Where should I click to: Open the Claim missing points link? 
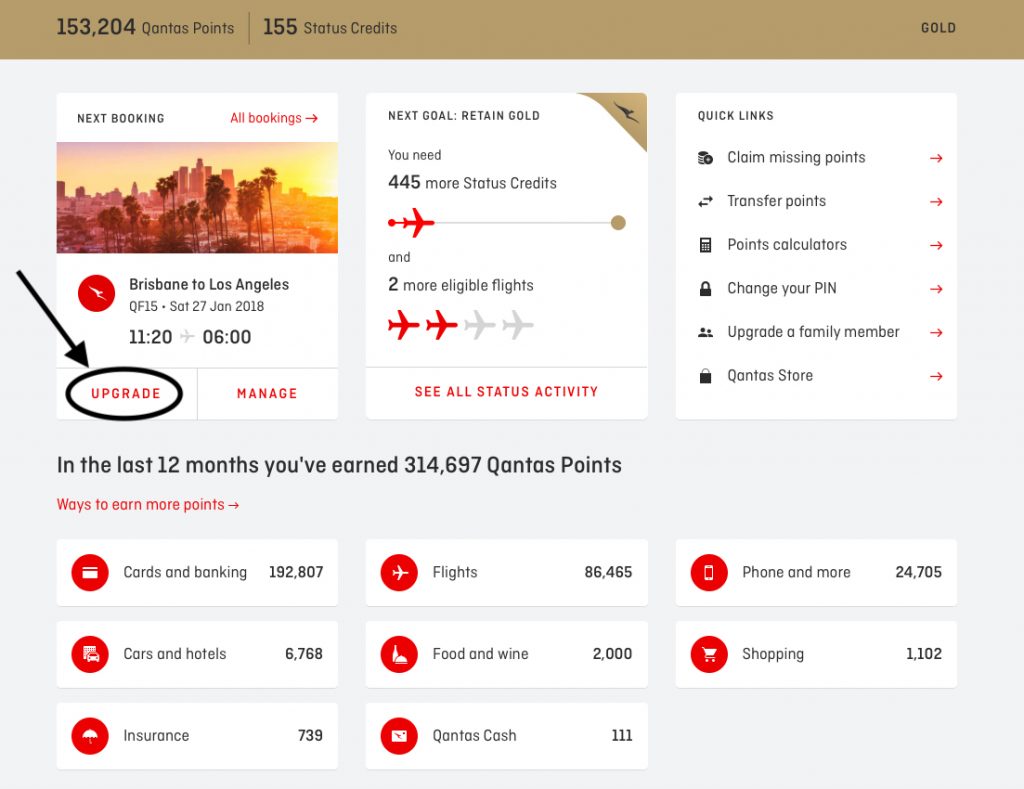tap(796, 157)
